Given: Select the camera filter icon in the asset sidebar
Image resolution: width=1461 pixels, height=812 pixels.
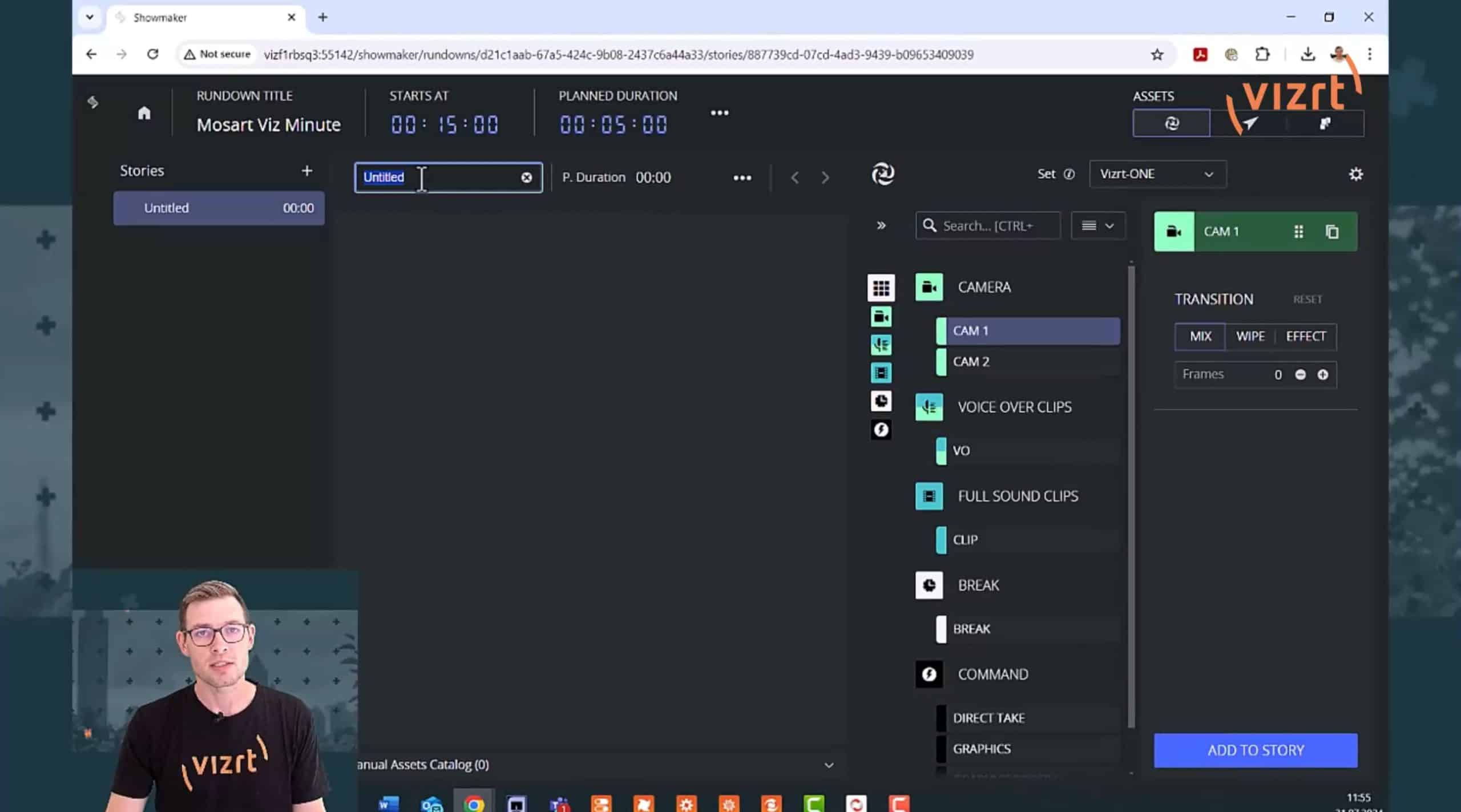Looking at the screenshot, I should (x=881, y=317).
